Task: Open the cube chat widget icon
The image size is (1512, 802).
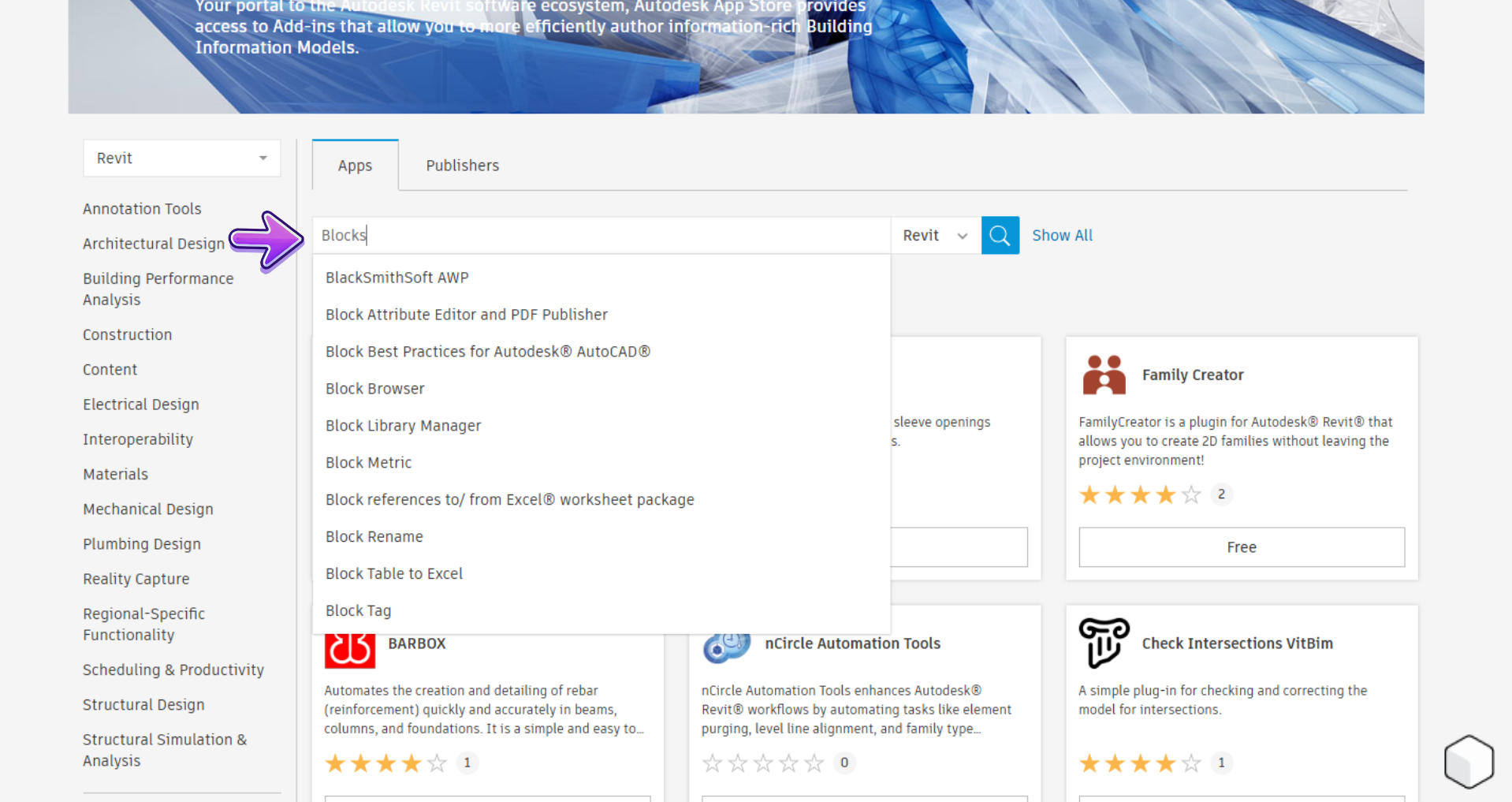Action: (x=1468, y=761)
